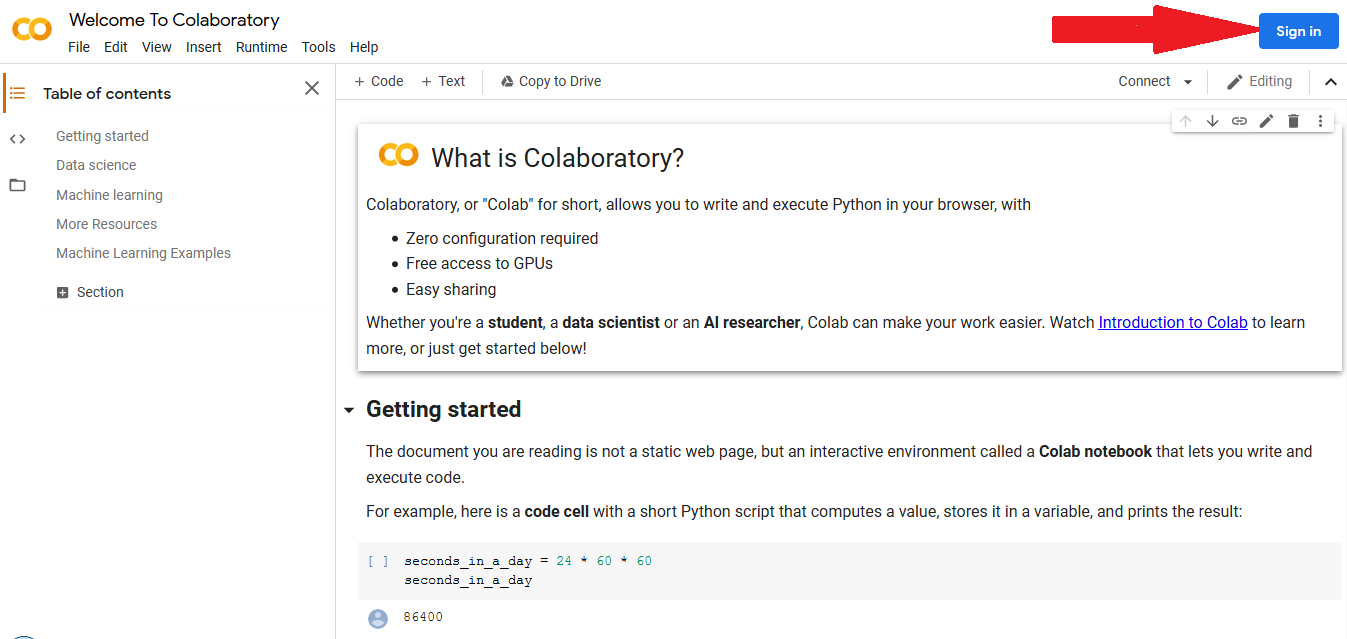This screenshot has height=639, width=1347.
Task: Edit cell with pencil icon
Action: coord(1266,121)
